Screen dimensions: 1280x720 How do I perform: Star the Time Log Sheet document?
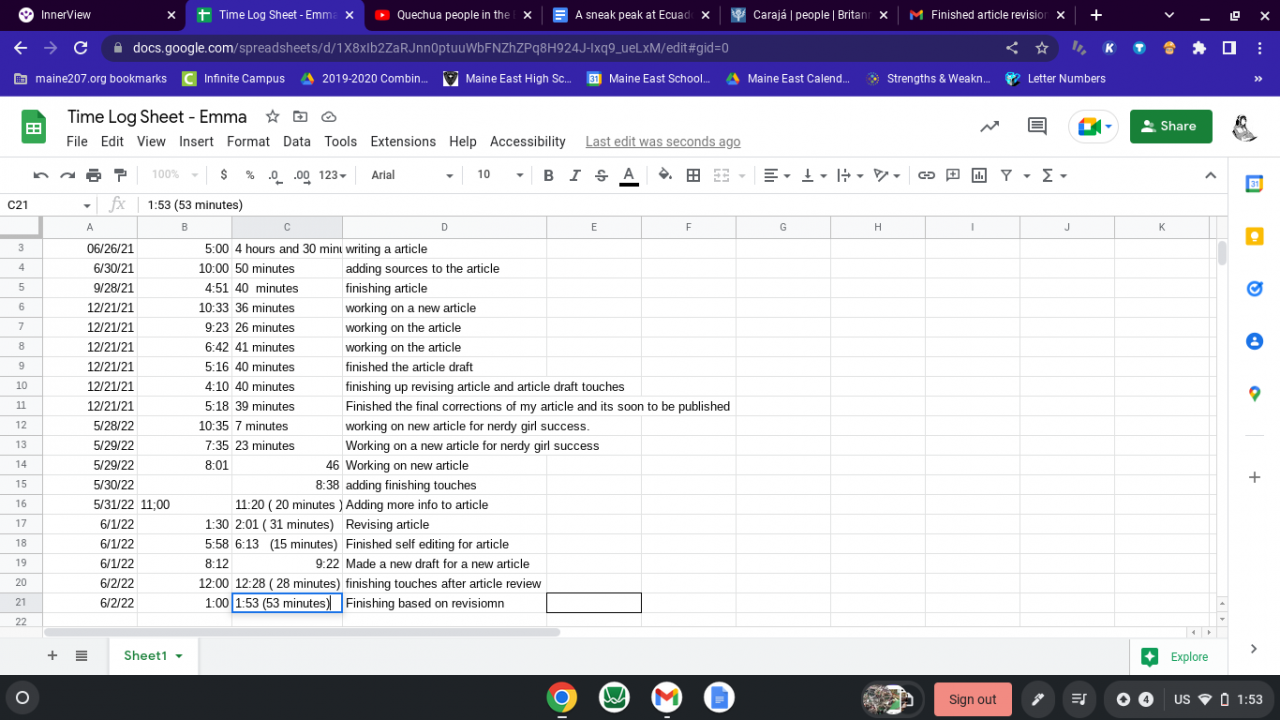click(272, 117)
